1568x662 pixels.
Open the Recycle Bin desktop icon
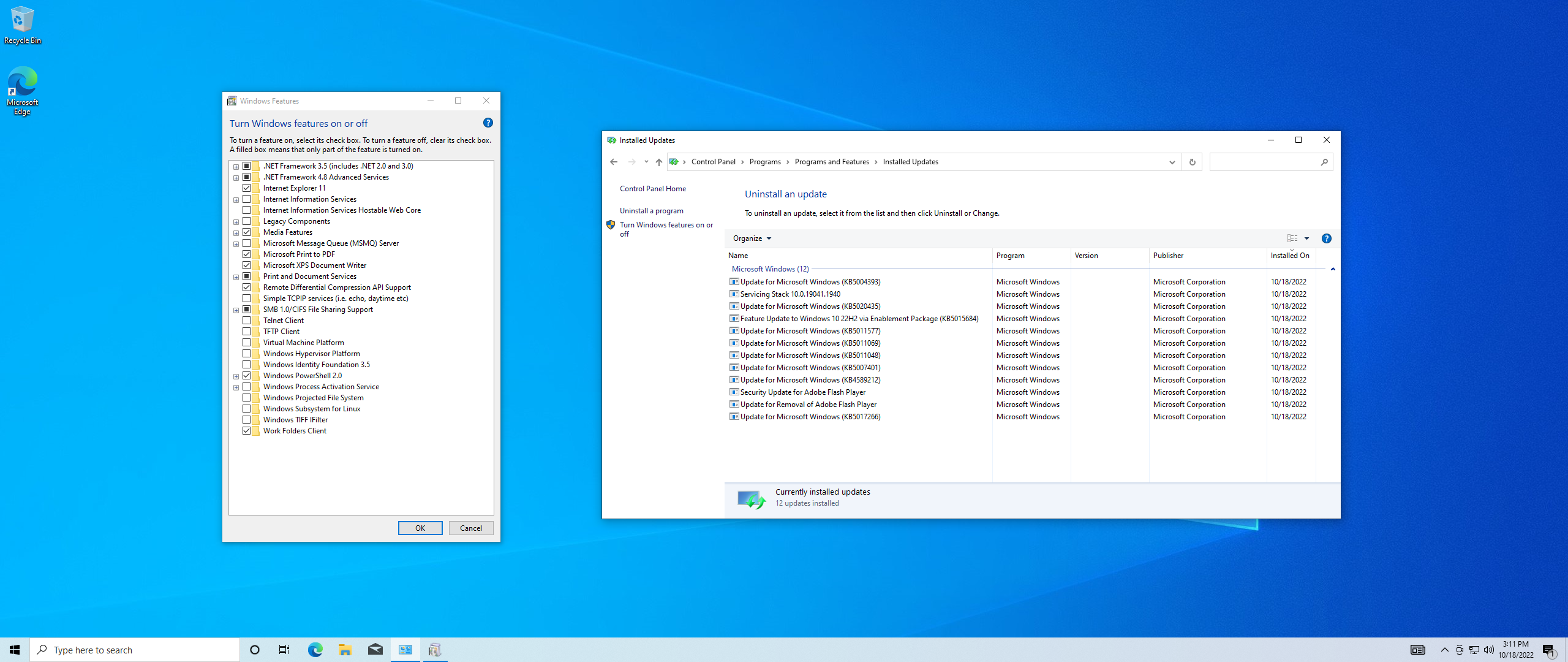click(22, 25)
